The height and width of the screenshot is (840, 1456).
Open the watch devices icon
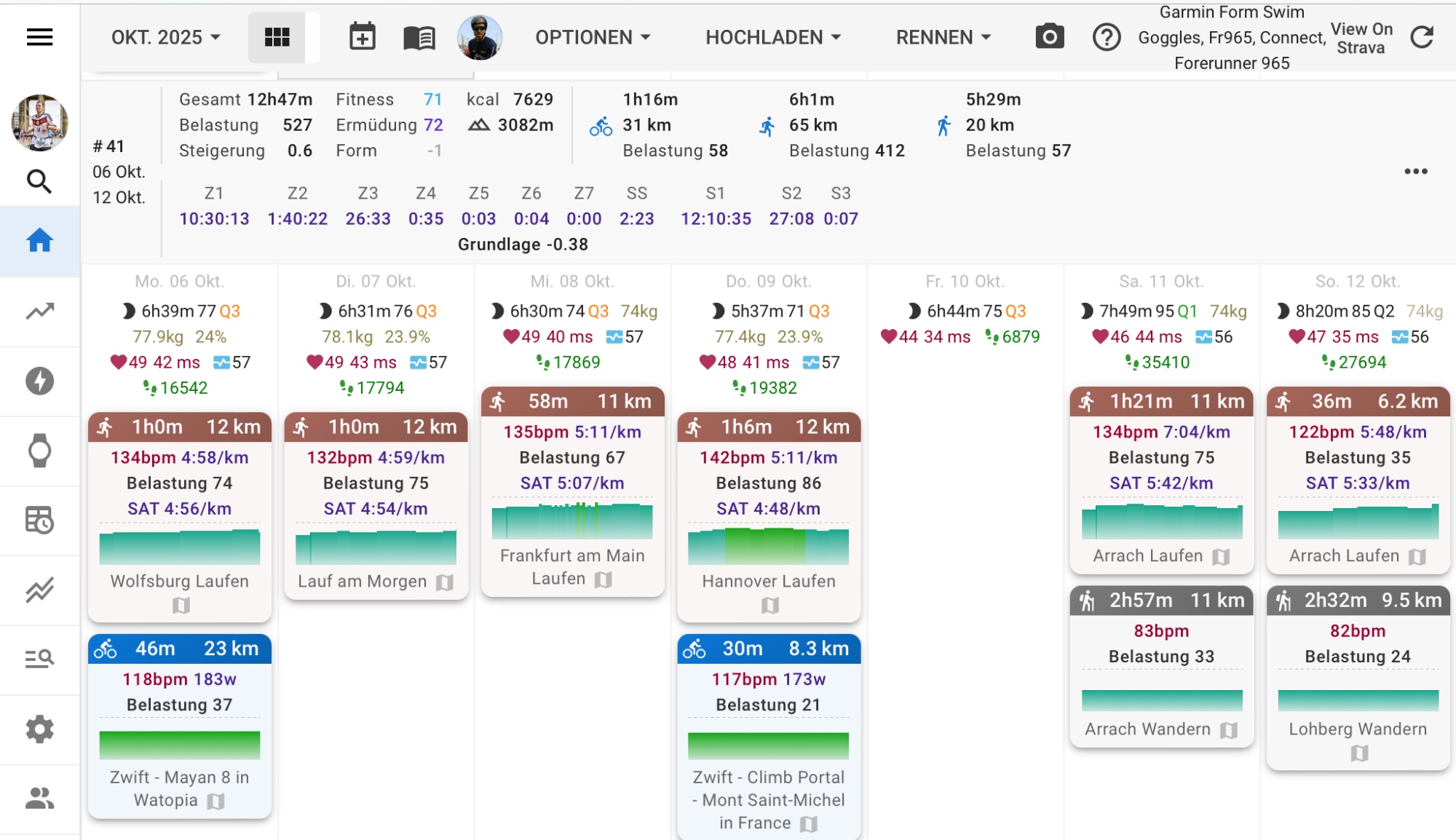coord(39,451)
